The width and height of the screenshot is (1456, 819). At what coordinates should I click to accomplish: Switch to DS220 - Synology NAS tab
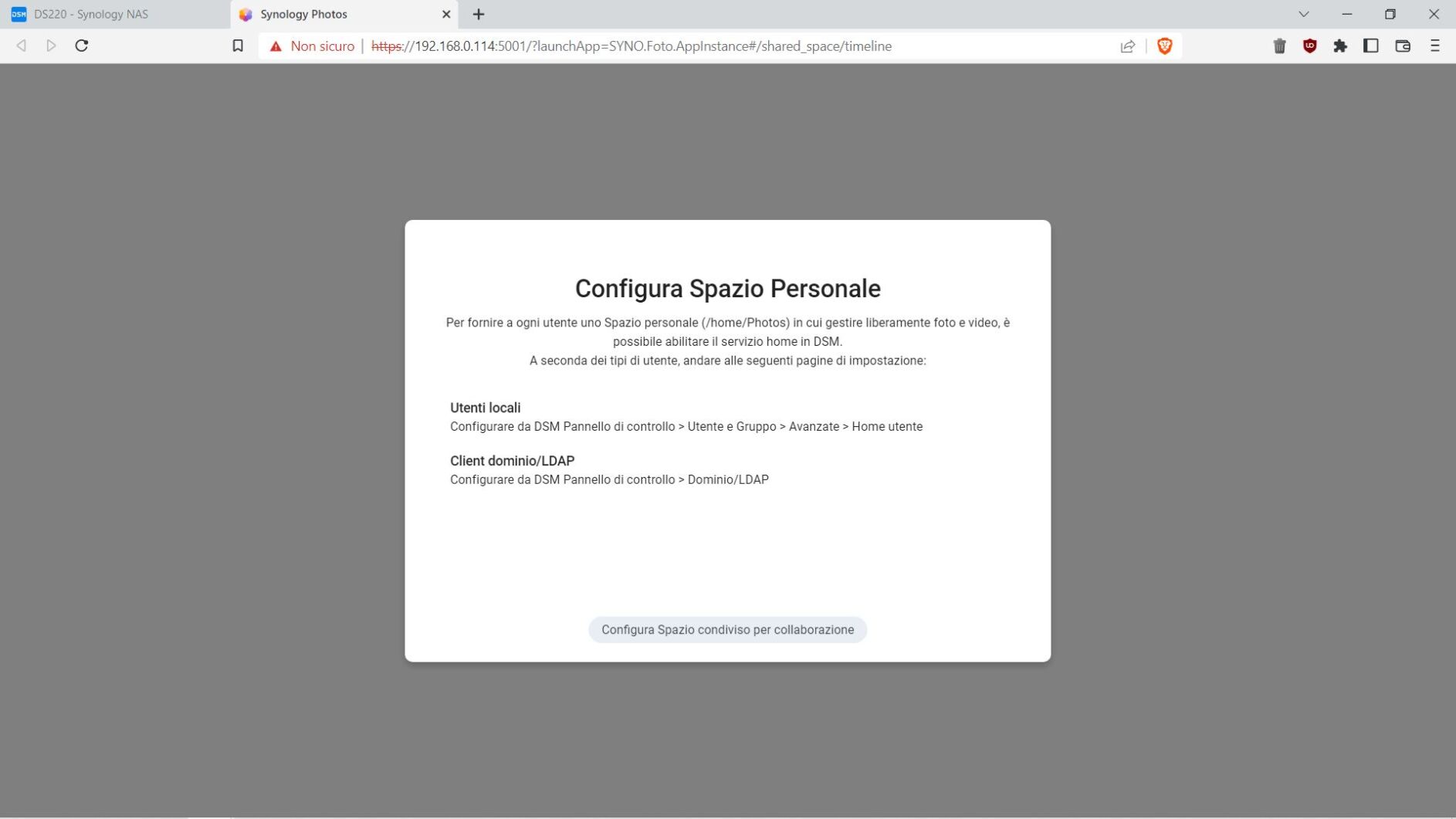[x=91, y=15]
